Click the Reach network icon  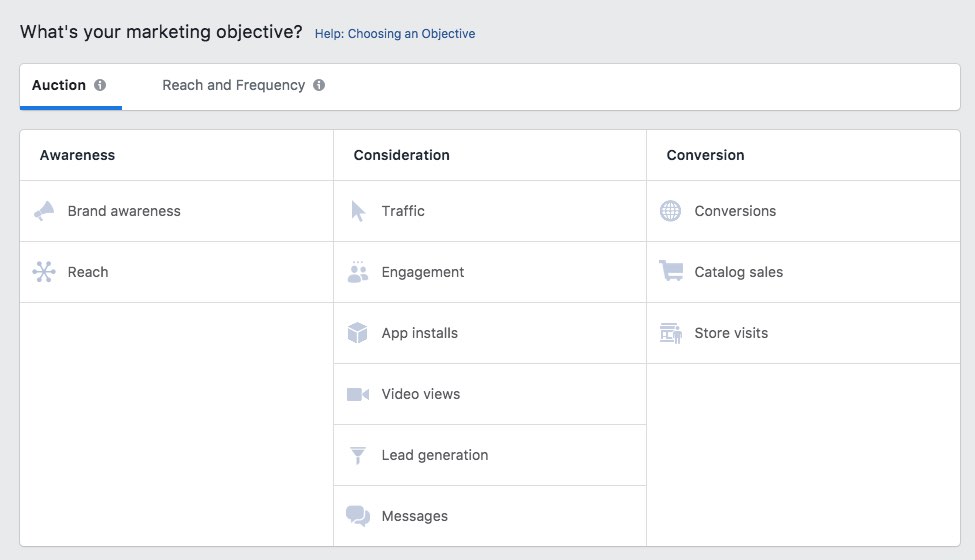tap(44, 272)
